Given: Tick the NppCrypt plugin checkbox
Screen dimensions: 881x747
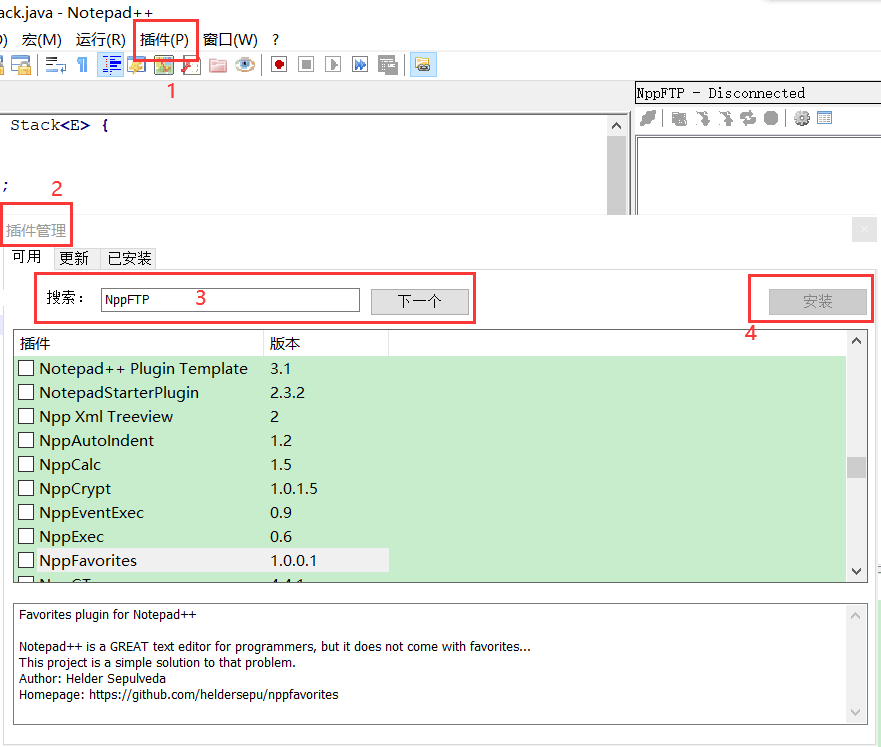Looking at the screenshot, I should click(27, 489).
